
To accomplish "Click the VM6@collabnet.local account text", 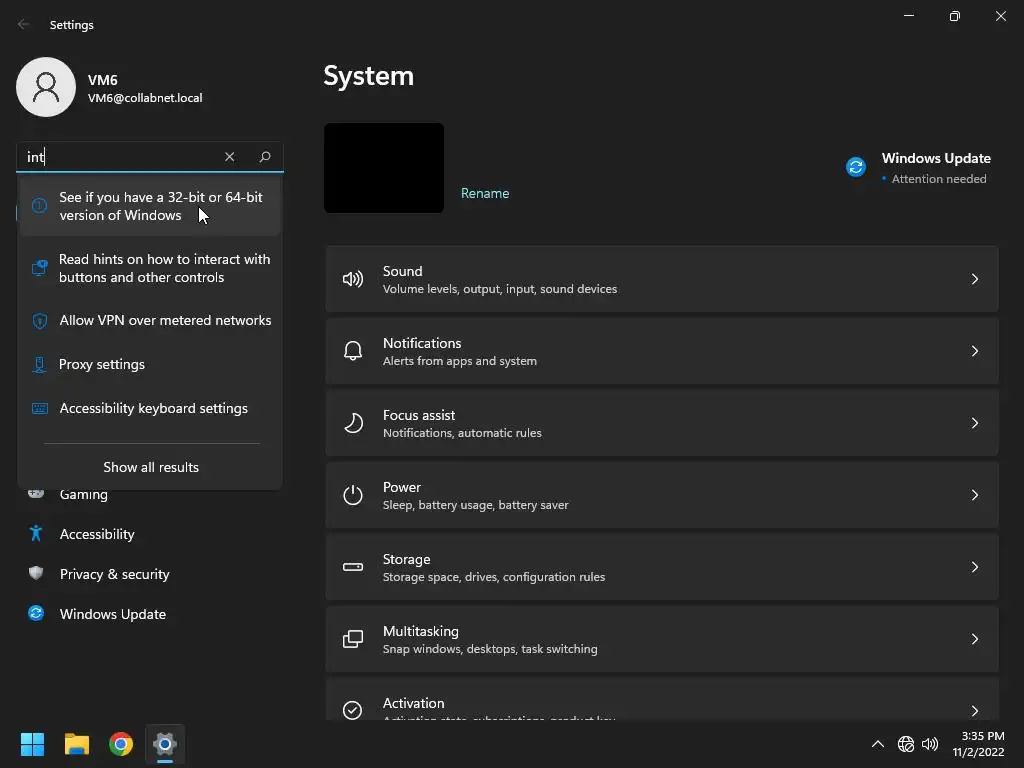I will pyautogui.click(x=145, y=98).
